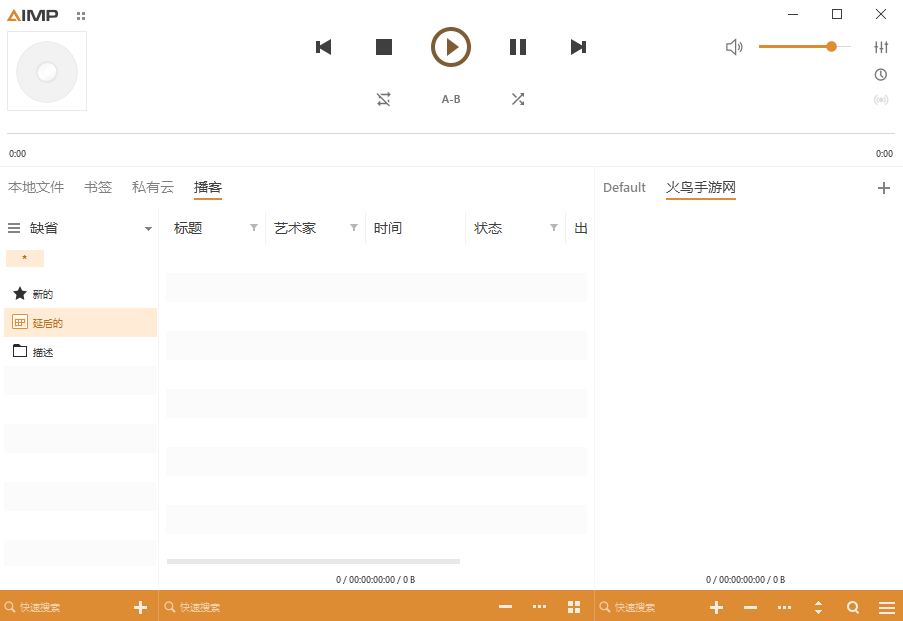Switch table view with grid icon
Screen dimensions: 903x621
[574, 607]
